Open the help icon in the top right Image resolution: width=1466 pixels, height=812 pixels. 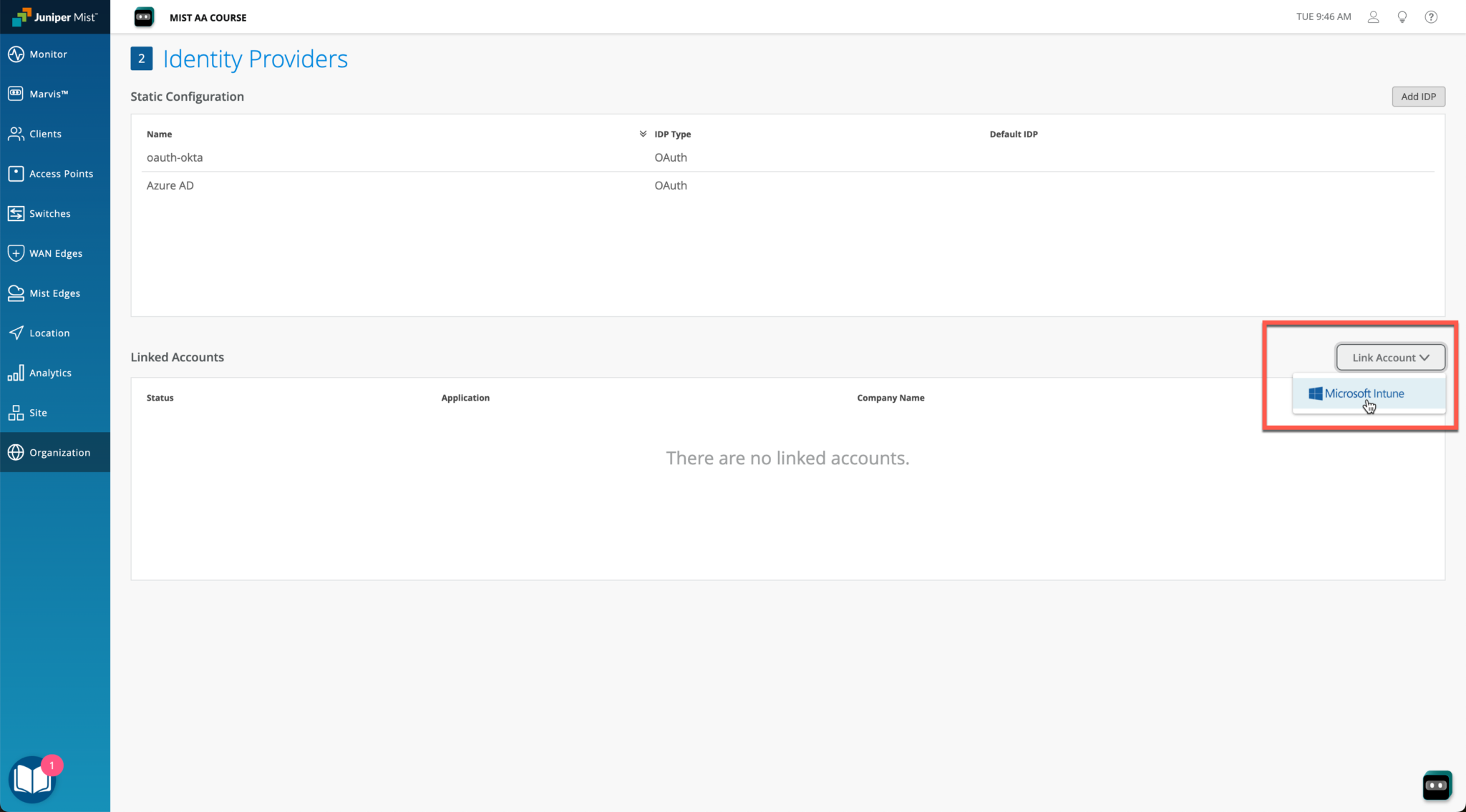[1432, 16]
